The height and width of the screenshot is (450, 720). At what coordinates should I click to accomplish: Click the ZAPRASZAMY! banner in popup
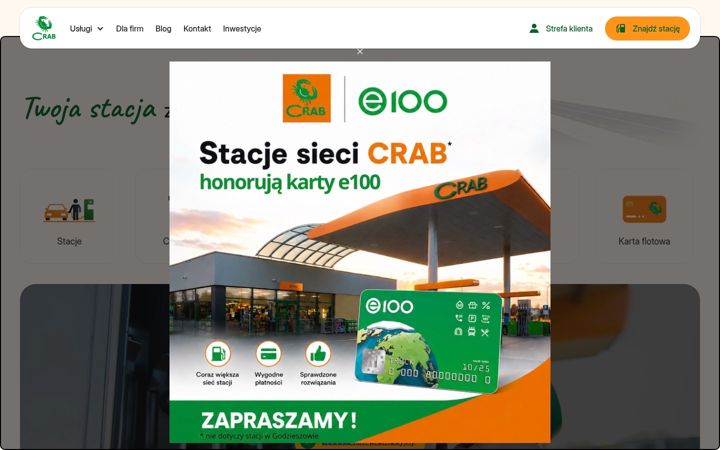coord(279,420)
